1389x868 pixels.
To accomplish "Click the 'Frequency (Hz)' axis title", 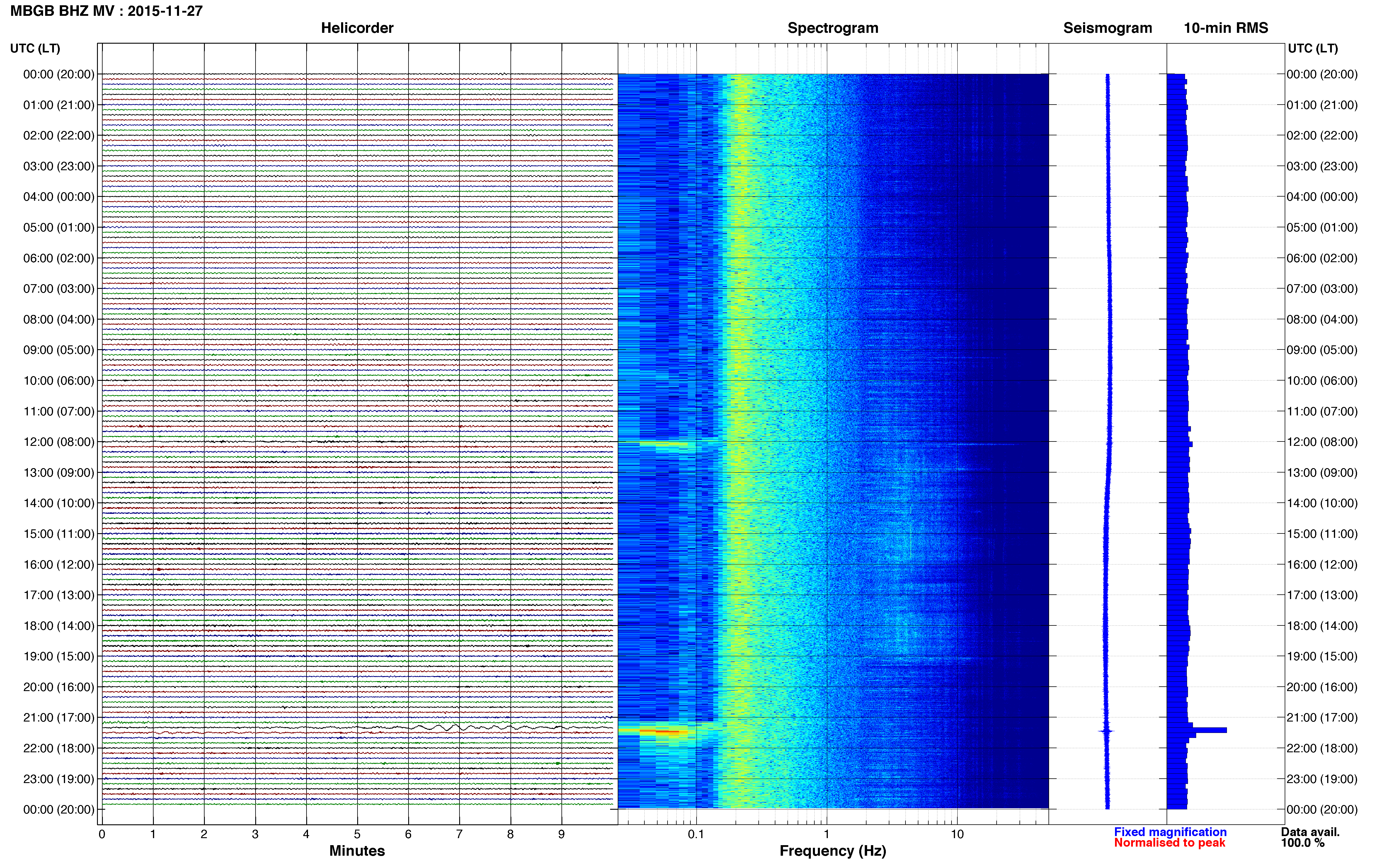I will tap(833, 851).
